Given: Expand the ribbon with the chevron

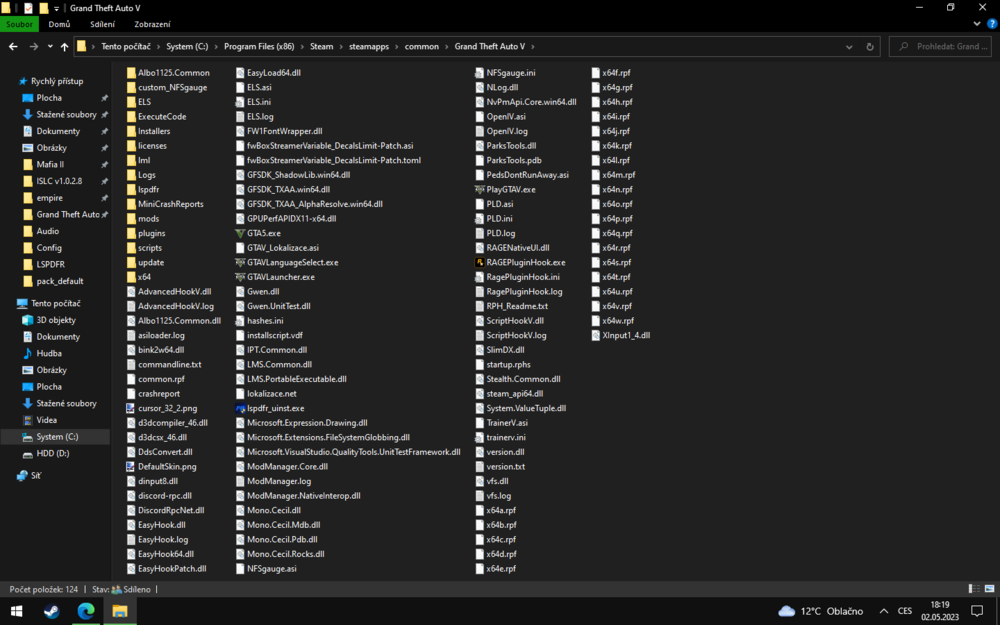Looking at the screenshot, I should [977, 24].
